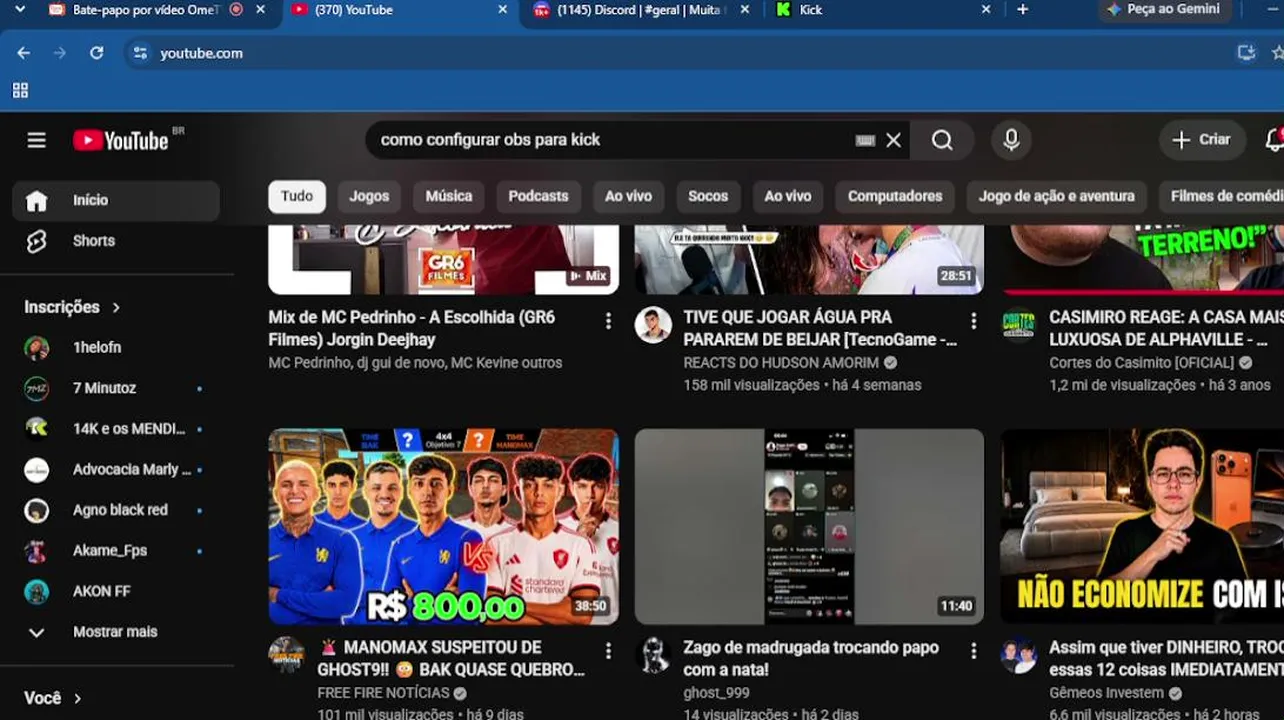
Task: Open YouTube notifications bell
Action: 1274,140
